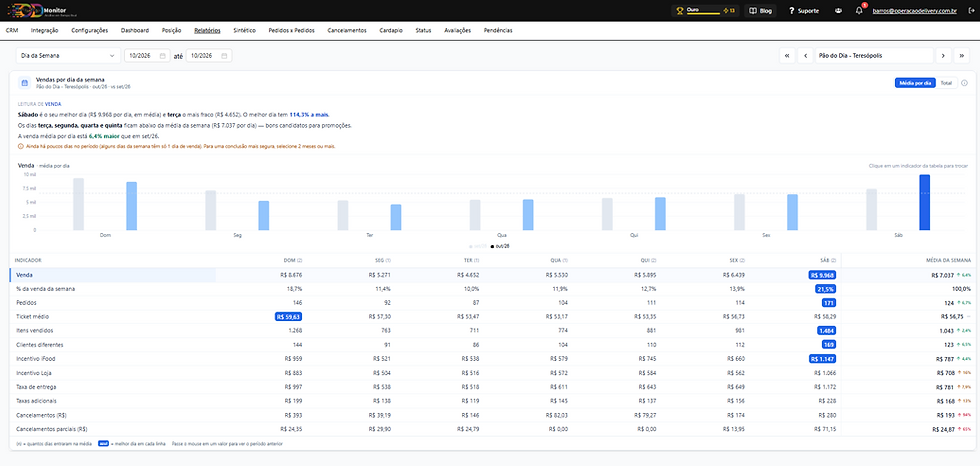This screenshot has height=466, width=980.
Task: Click the out/26 Sáb dark blue bar
Action: pyautogui.click(x=924, y=202)
